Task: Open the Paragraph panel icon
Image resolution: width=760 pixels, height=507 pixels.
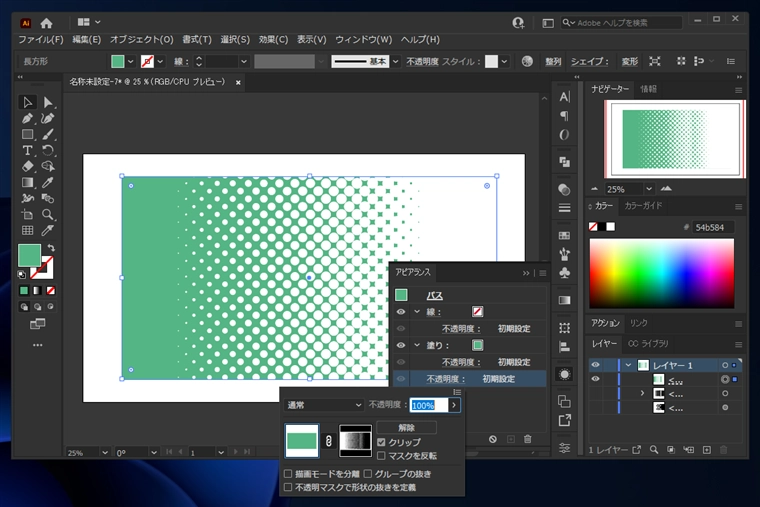Action: pyautogui.click(x=564, y=116)
